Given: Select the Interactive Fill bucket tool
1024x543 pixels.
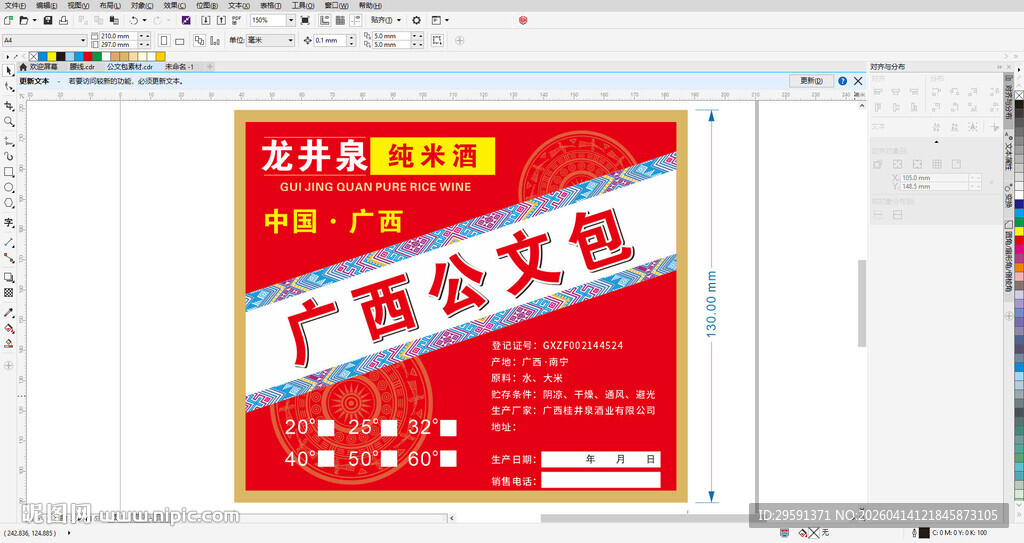Looking at the screenshot, I should point(8,328).
